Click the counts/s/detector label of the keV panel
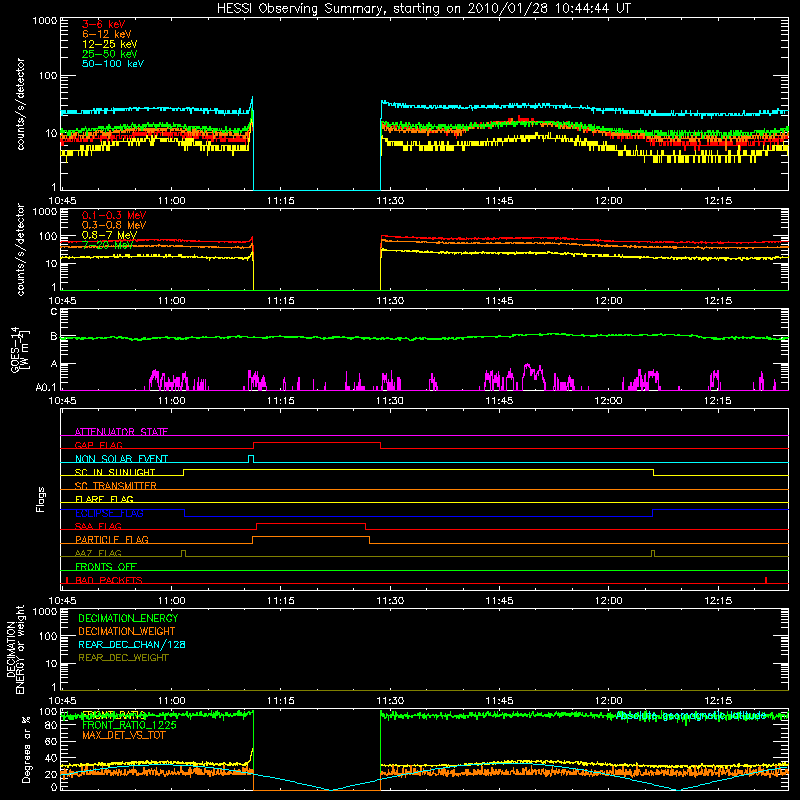Image resolution: width=800 pixels, height=800 pixels. point(20,104)
